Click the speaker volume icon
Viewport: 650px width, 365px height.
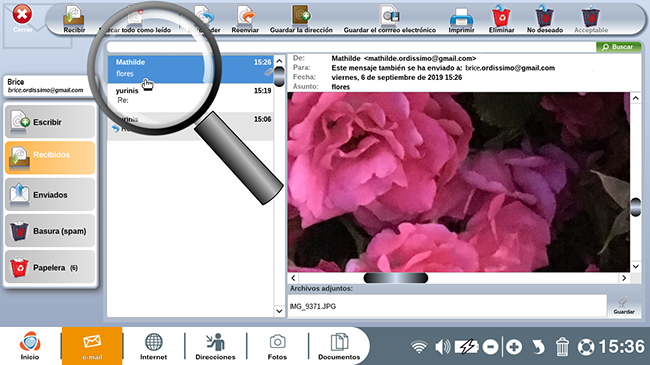pyautogui.click(x=442, y=347)
